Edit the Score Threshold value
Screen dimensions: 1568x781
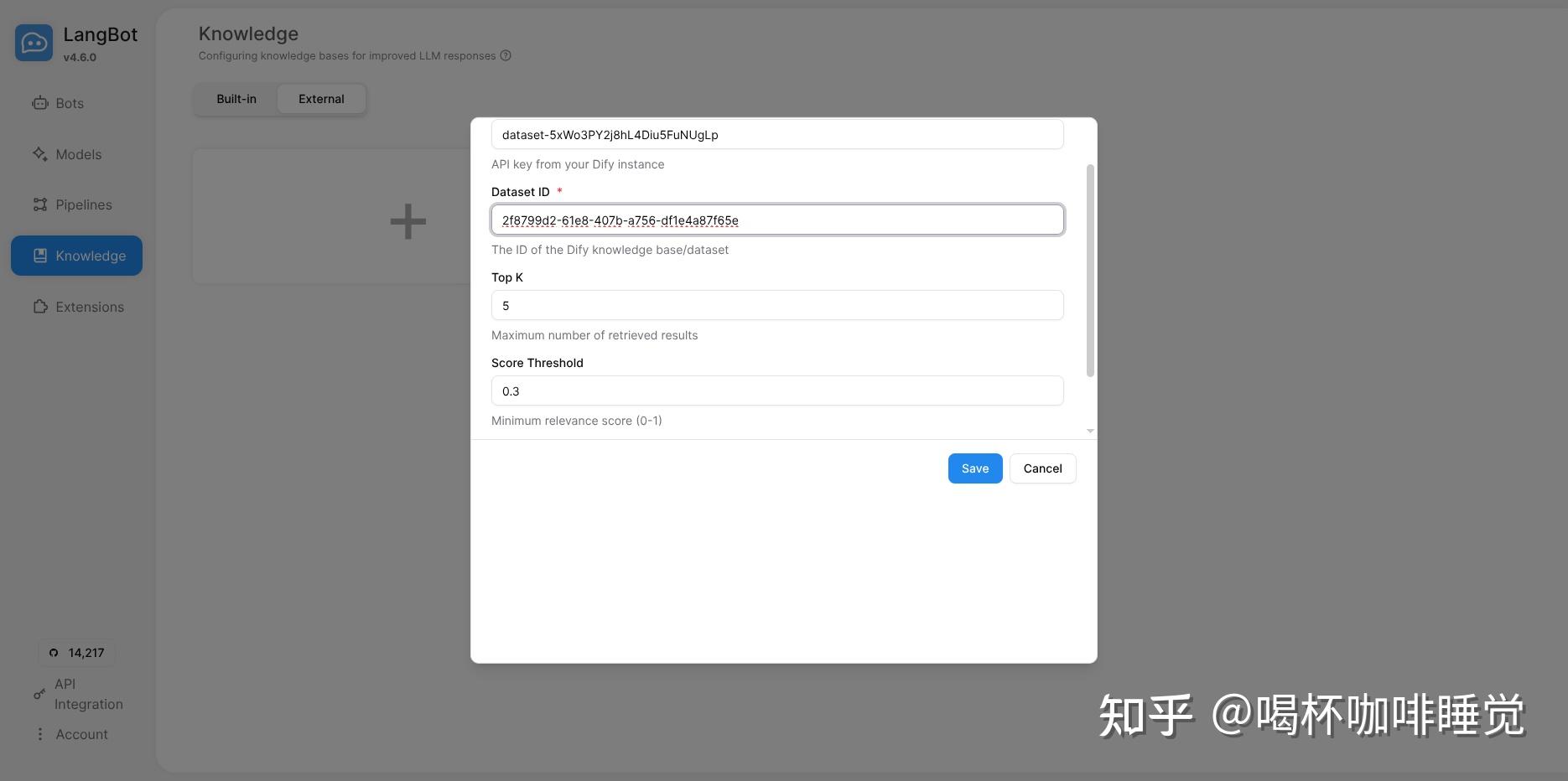tap(776, 390)
